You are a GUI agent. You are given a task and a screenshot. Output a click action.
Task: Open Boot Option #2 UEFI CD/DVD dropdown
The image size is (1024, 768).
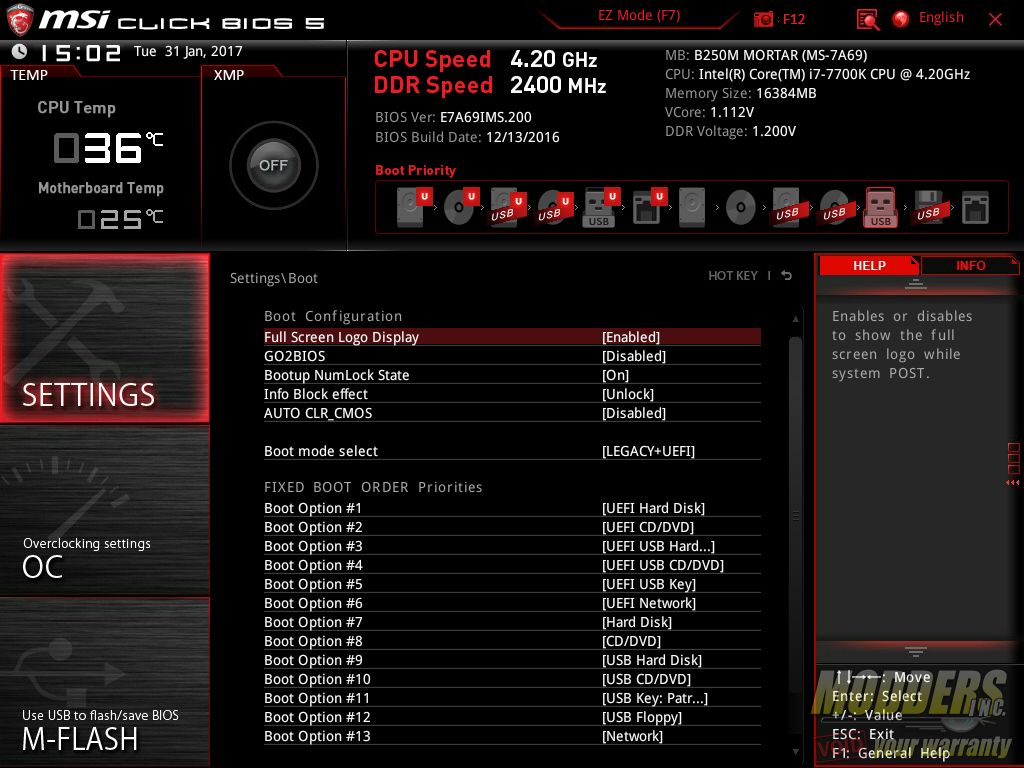pos(648,527)
